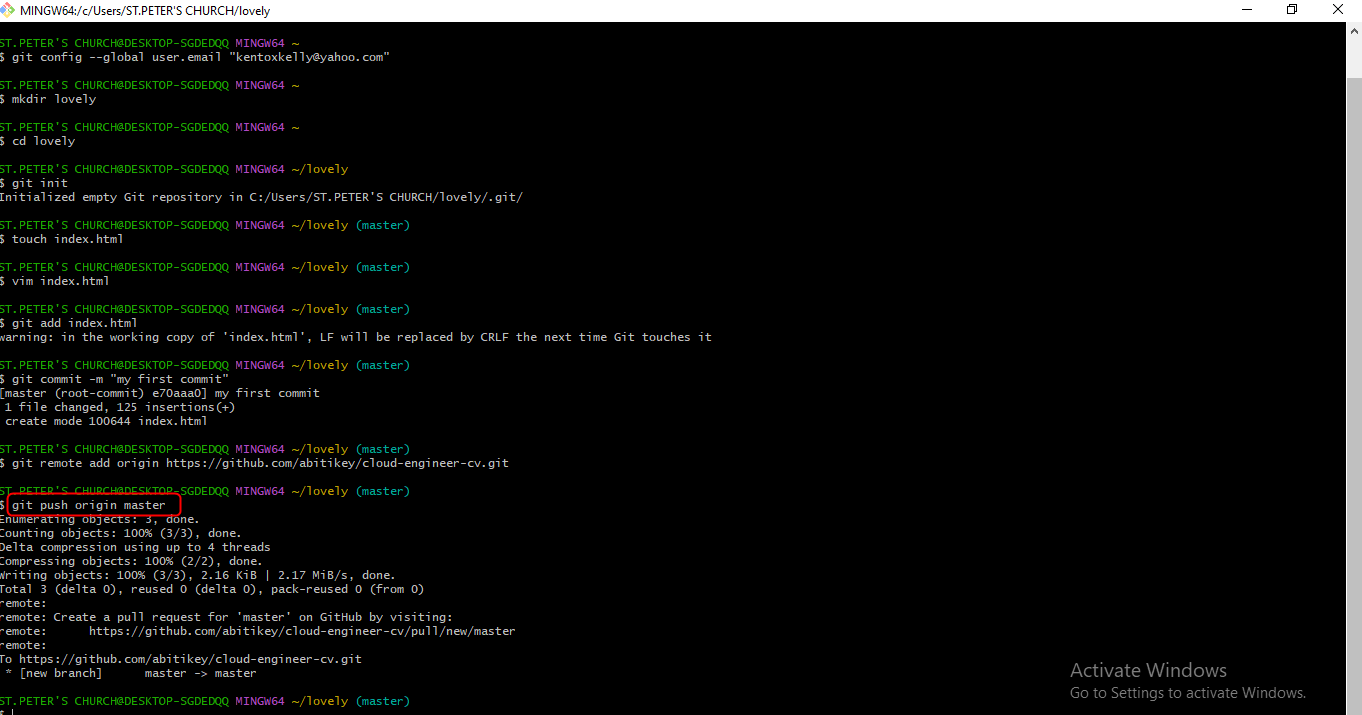Click the "cd lovely" command
The width and height of the screenshot is (1362, 715).
tap(43, 141)
